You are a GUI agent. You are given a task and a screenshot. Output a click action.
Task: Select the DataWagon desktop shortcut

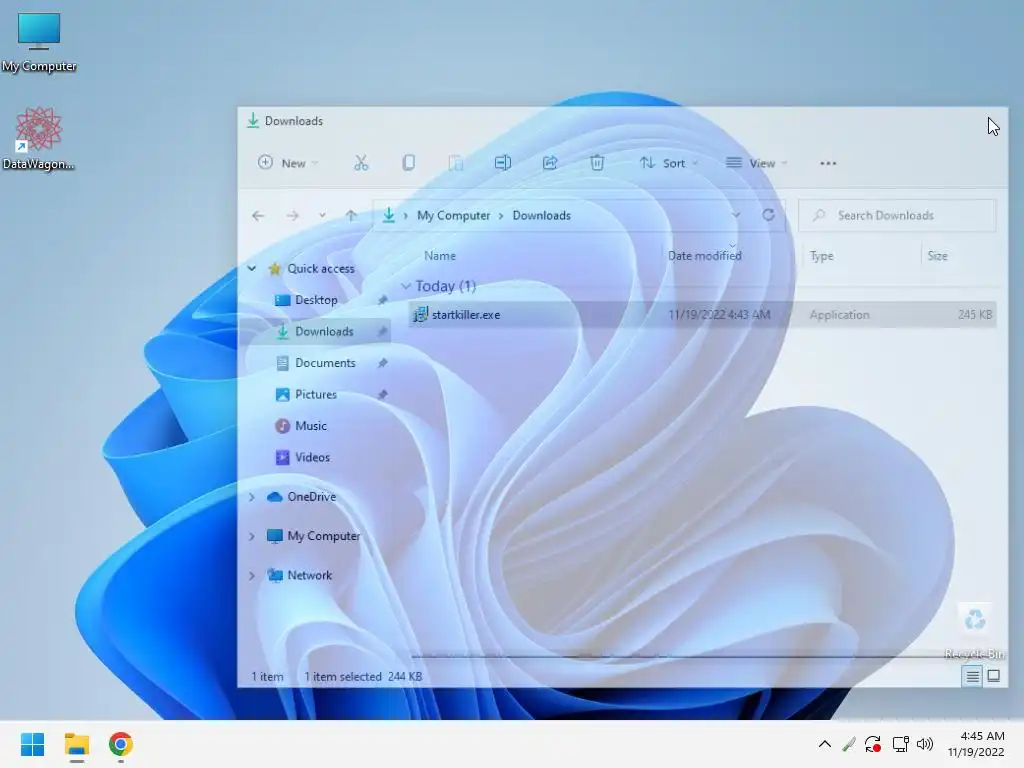[x=39, y=138]
